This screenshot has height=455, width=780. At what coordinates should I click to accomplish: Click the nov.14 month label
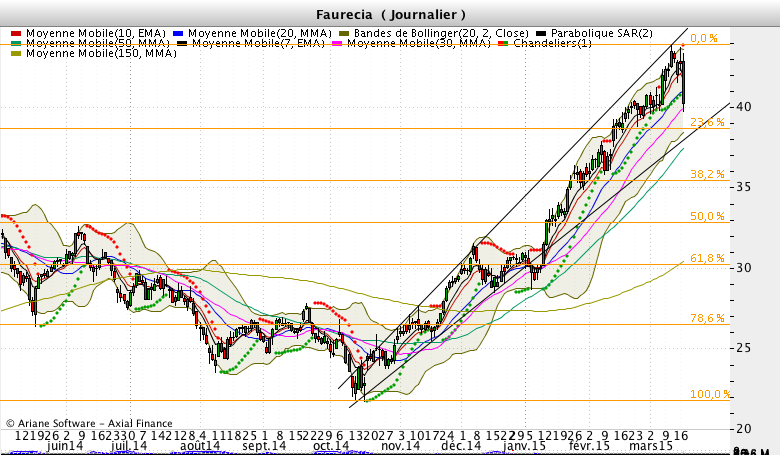(400, 446)
